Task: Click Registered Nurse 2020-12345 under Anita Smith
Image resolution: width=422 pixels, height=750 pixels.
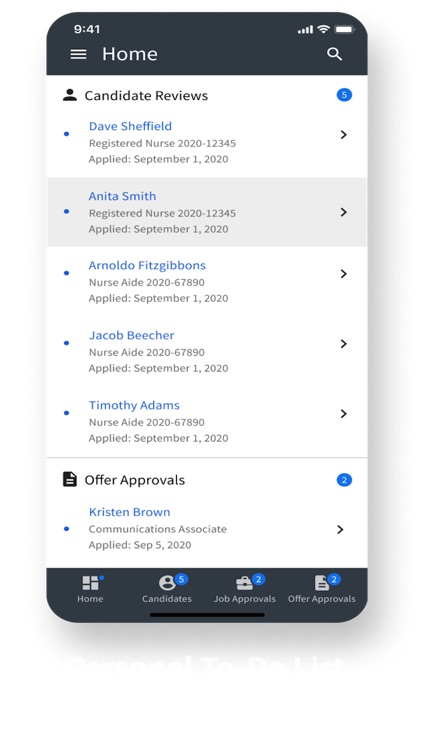Action: [162, 213]
